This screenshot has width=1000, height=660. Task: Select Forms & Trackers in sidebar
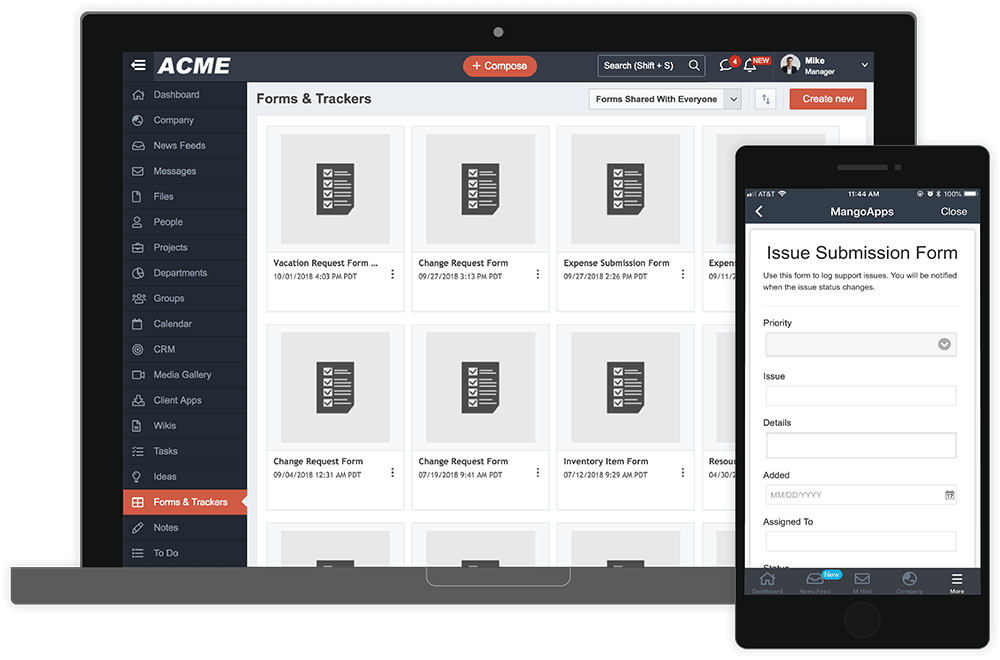[184, 502]
